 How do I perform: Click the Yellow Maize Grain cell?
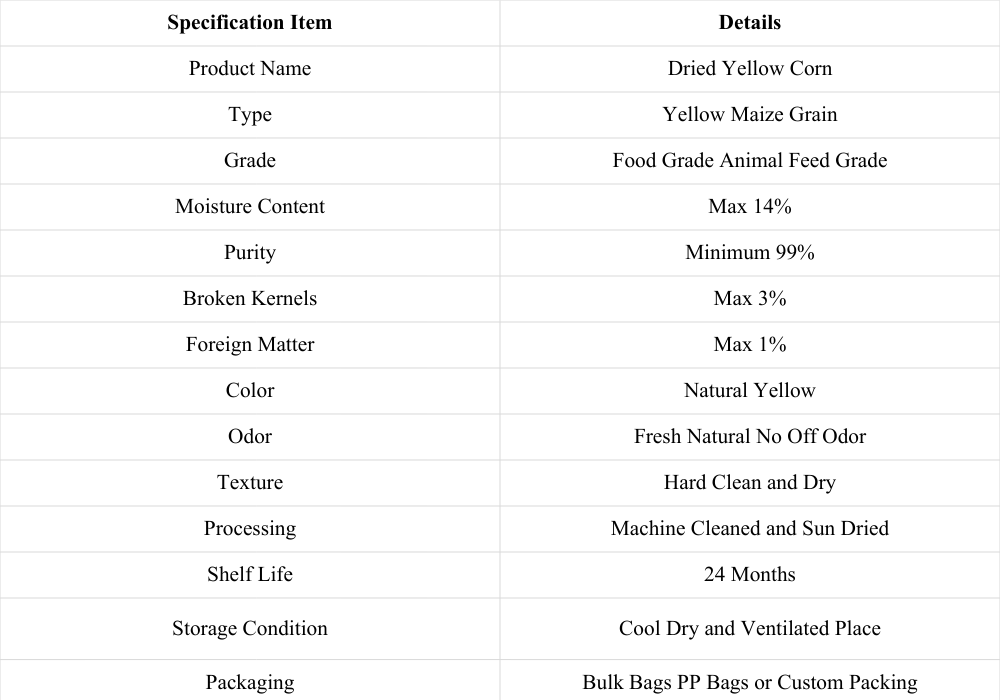pyautogui.click(x=749, y=114)
